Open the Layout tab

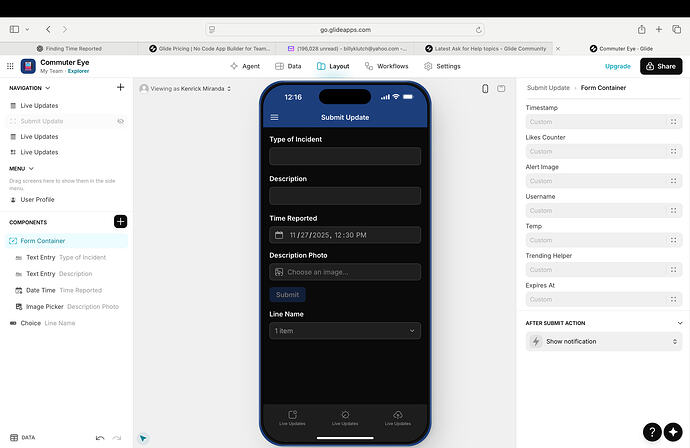[333, 66]
